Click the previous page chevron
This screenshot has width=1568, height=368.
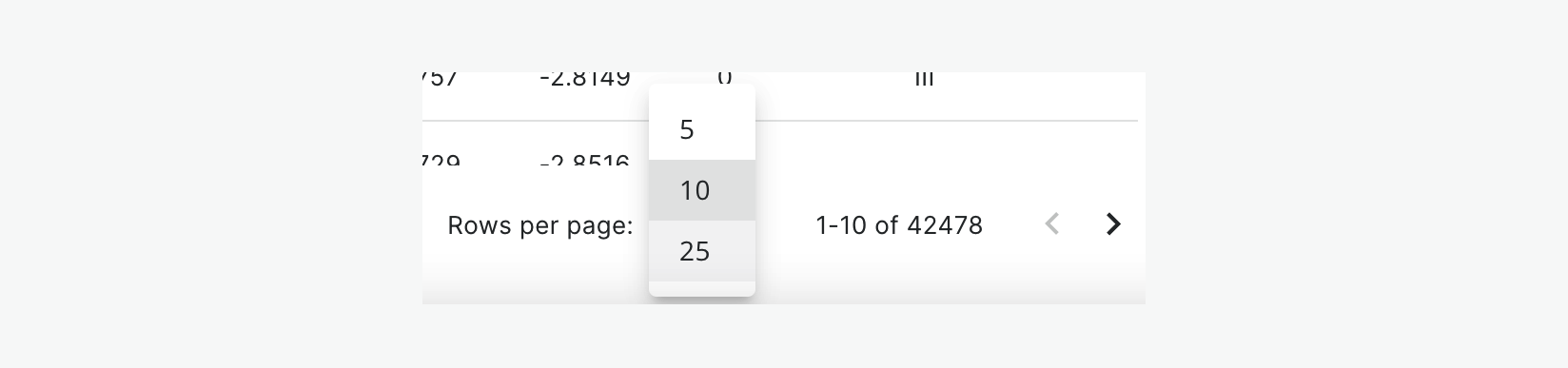(1052, 224)
